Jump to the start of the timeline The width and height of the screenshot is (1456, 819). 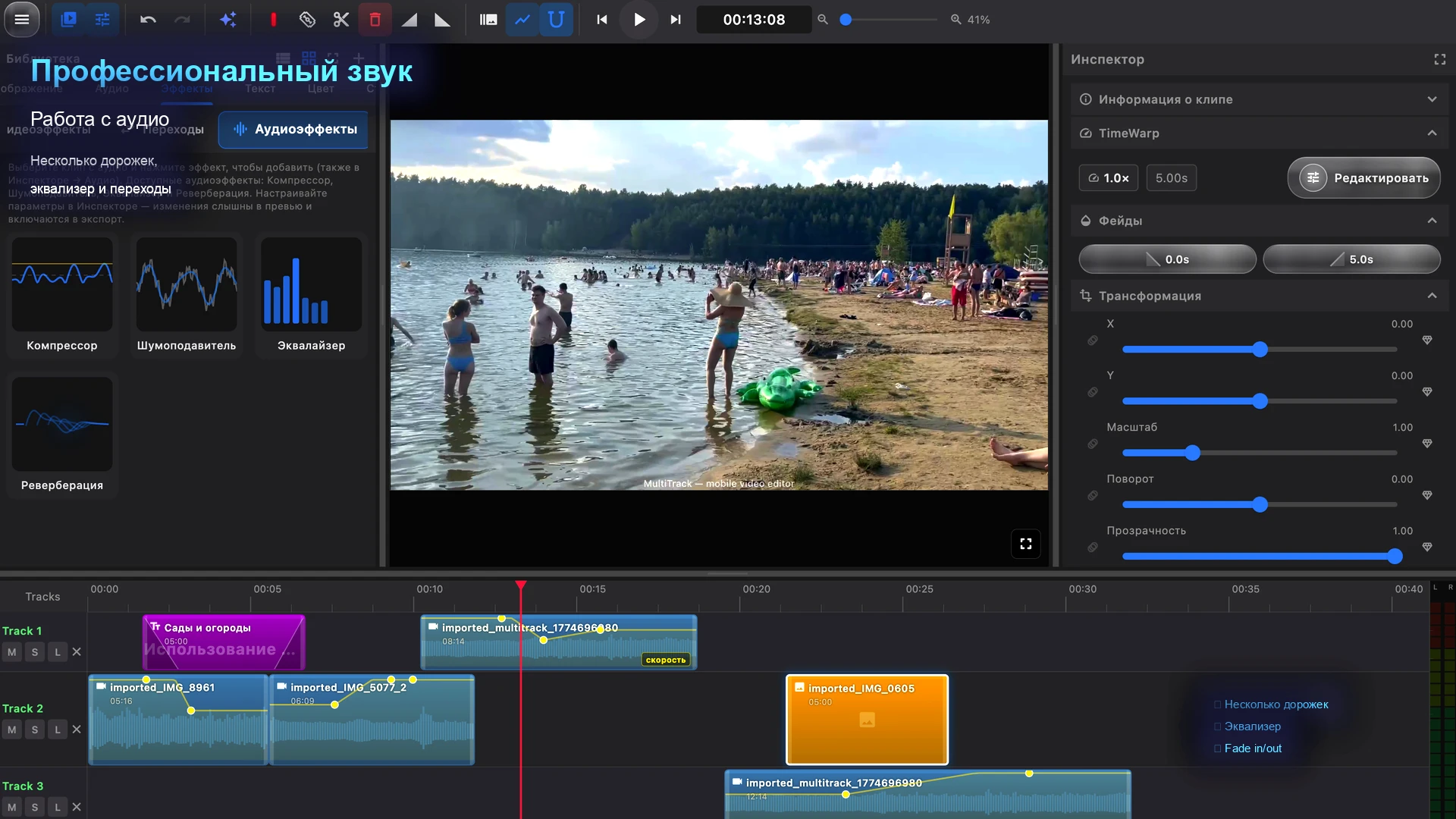click(x=602, y=20)
